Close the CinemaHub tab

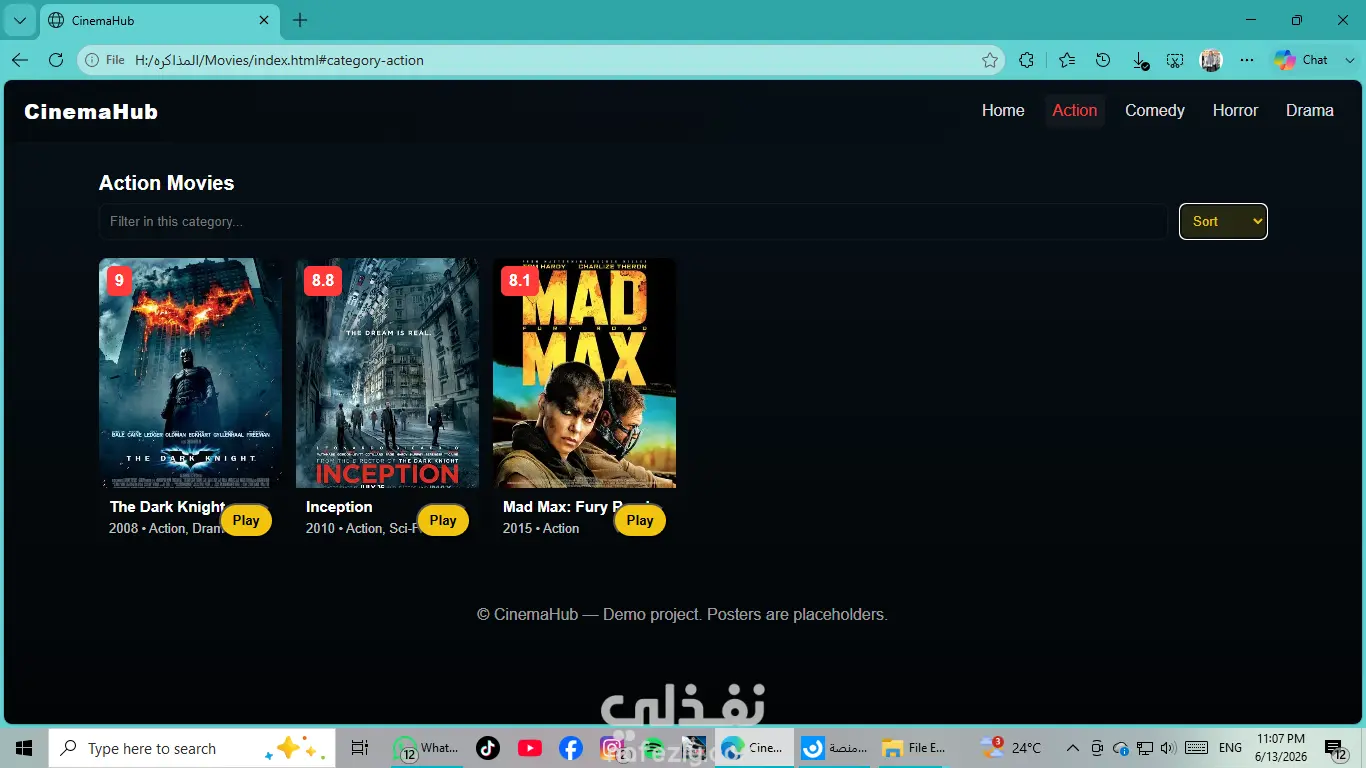click(264, 20)
